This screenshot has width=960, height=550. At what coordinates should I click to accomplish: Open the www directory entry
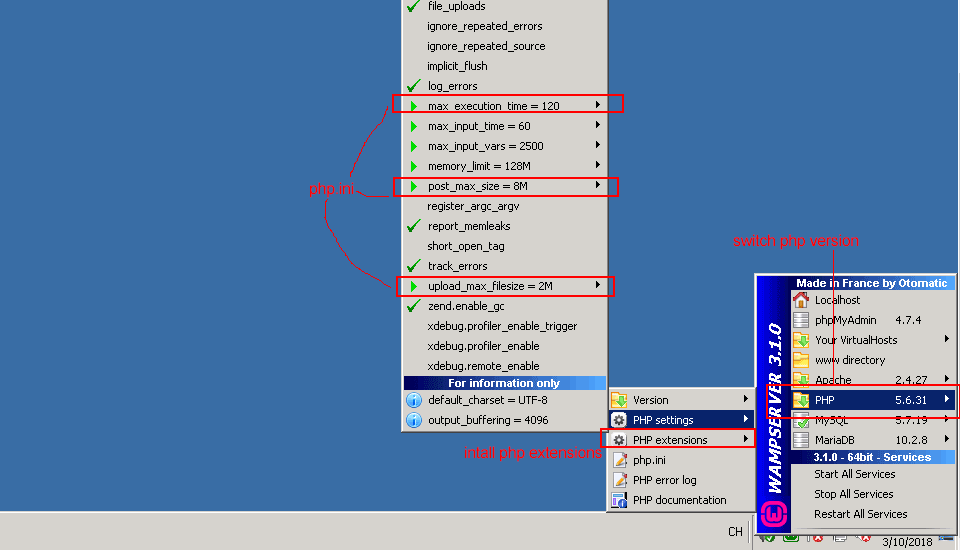click(872, 360)
